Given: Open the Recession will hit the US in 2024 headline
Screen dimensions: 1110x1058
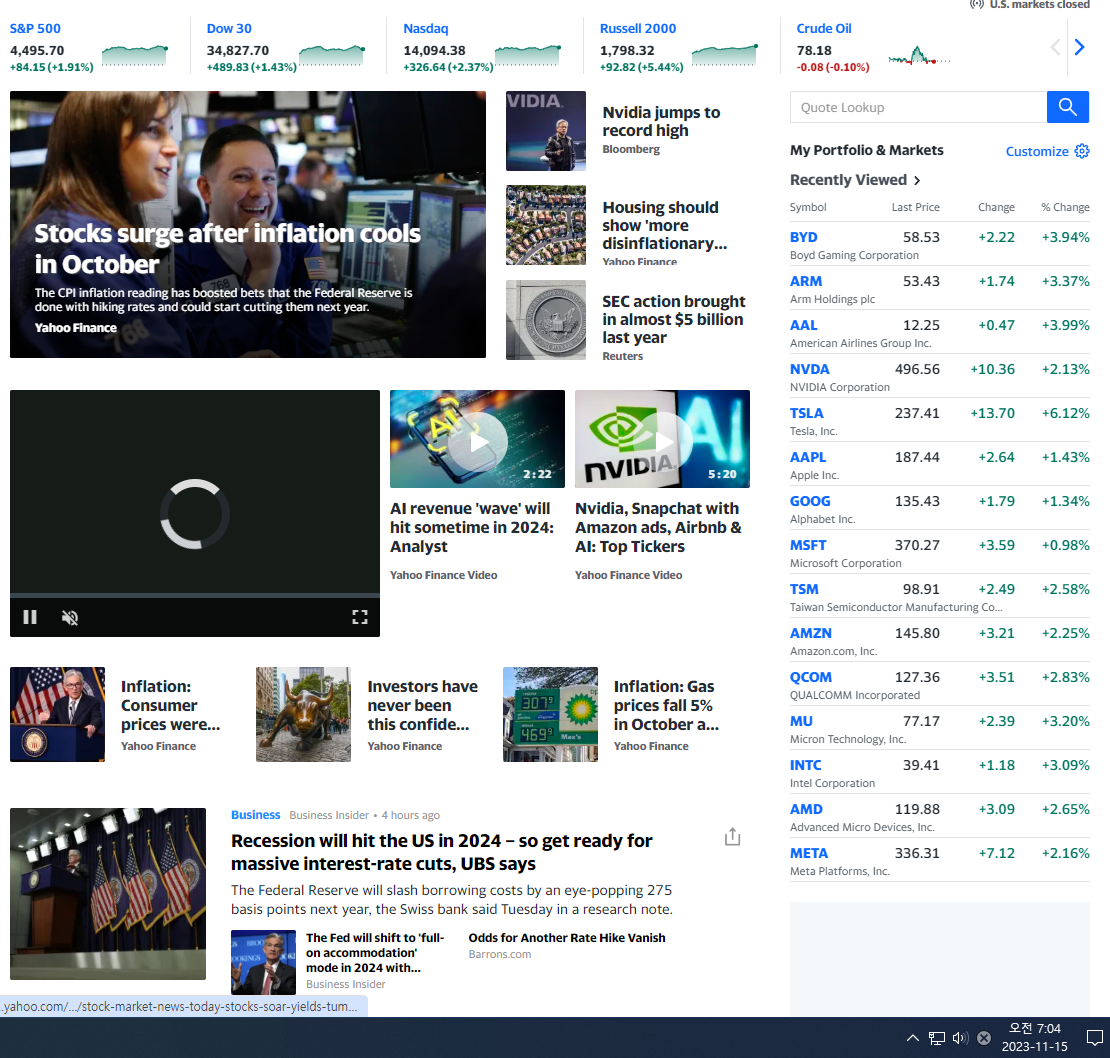Looking at the screenshot, I should pyautogui.click(x=441, y=852).
